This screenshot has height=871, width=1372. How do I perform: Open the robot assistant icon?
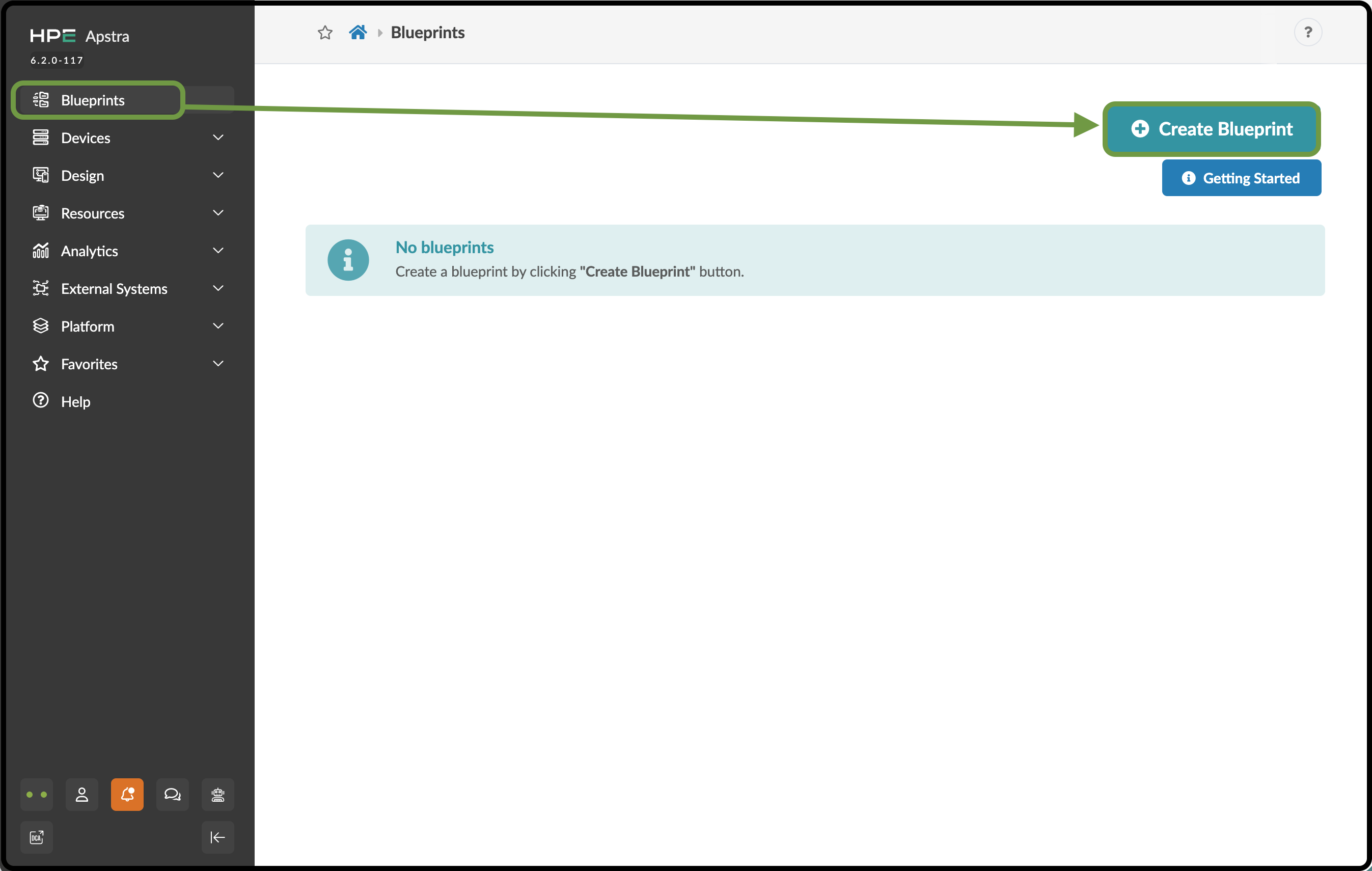coord(217,795)
